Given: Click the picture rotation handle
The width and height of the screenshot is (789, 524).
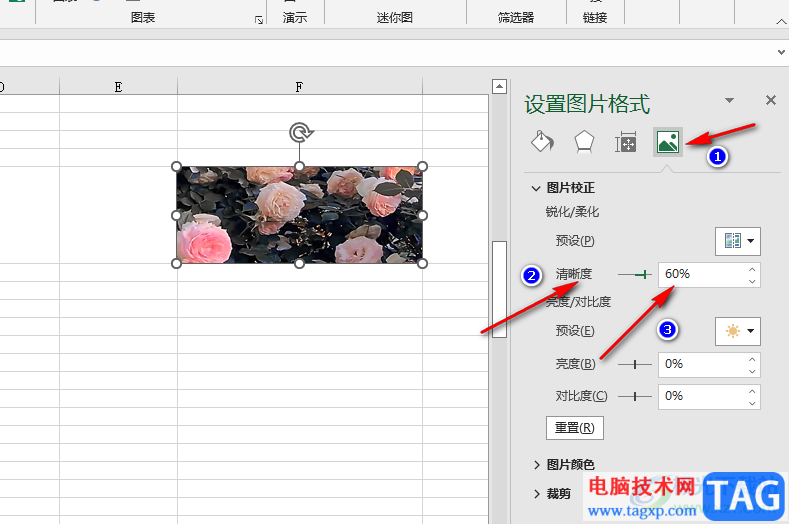Looking at the screenshot, I should [x=300, y=133].
